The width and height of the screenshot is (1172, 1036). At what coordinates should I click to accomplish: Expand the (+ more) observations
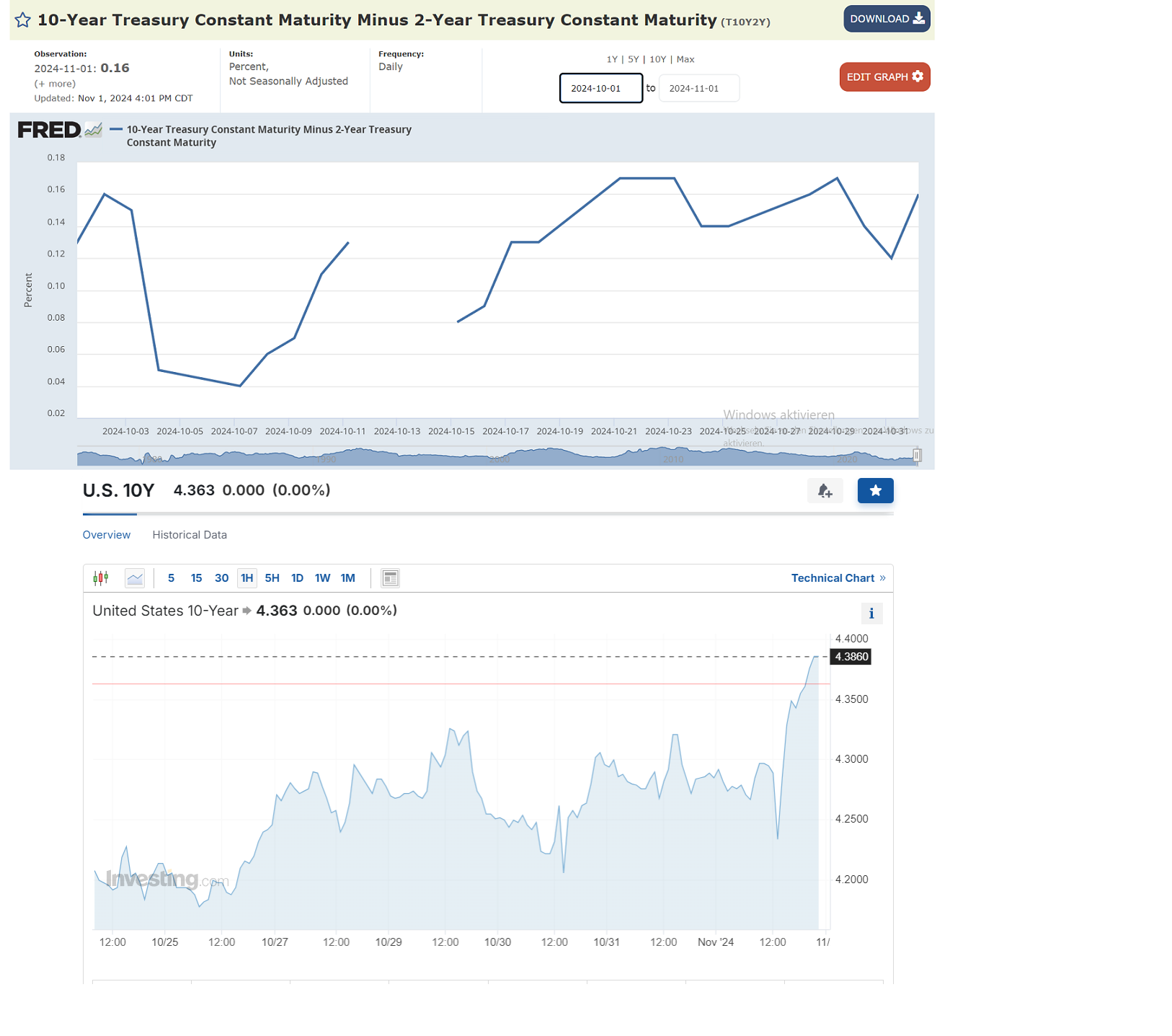(55, 84)
